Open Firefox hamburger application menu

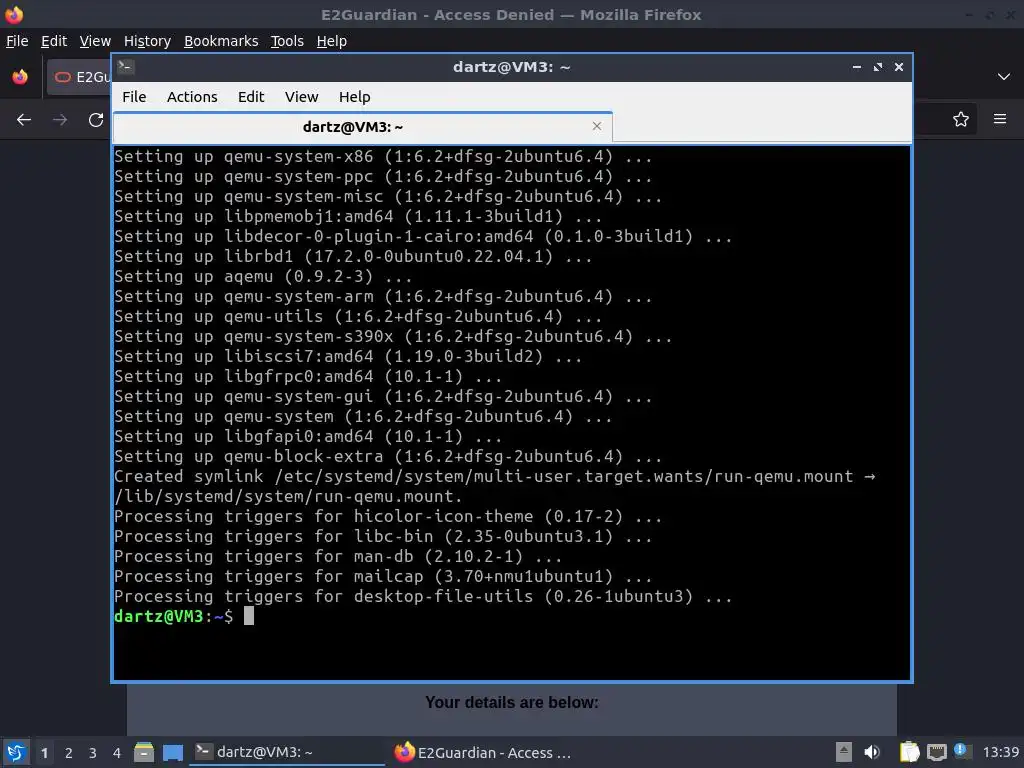(1000, 119)
